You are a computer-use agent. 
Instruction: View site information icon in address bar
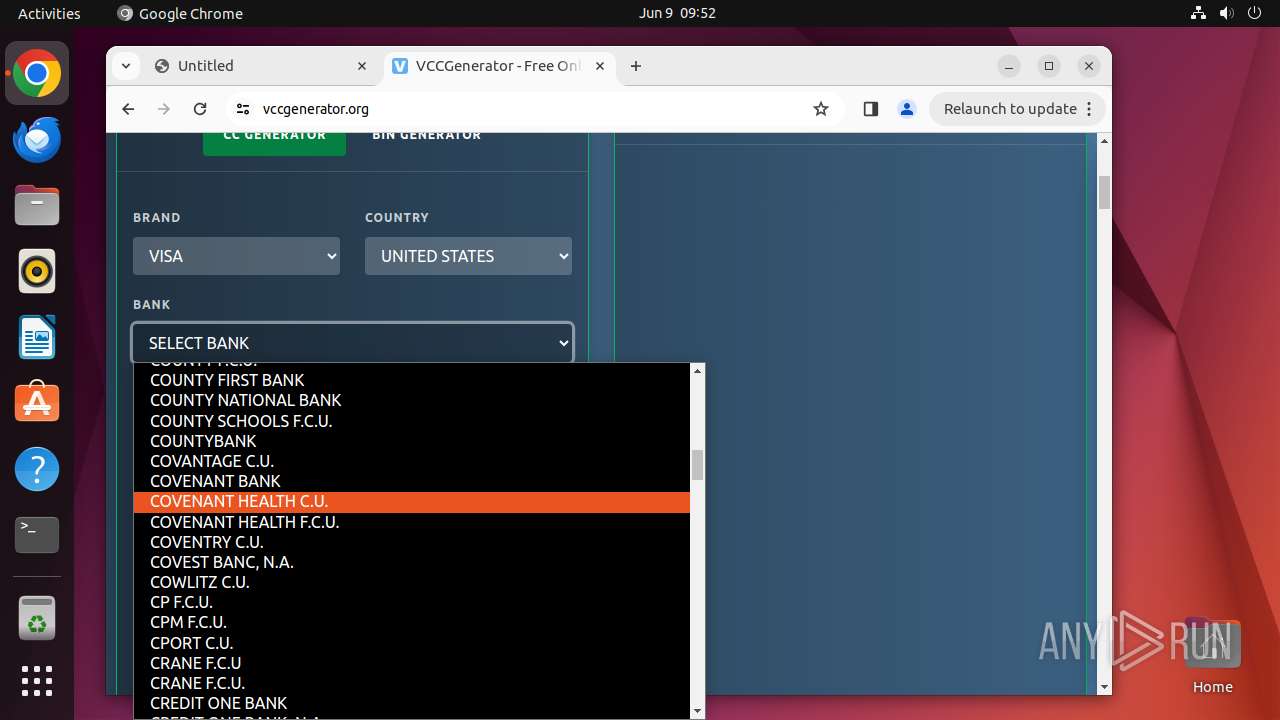point(242,109)
